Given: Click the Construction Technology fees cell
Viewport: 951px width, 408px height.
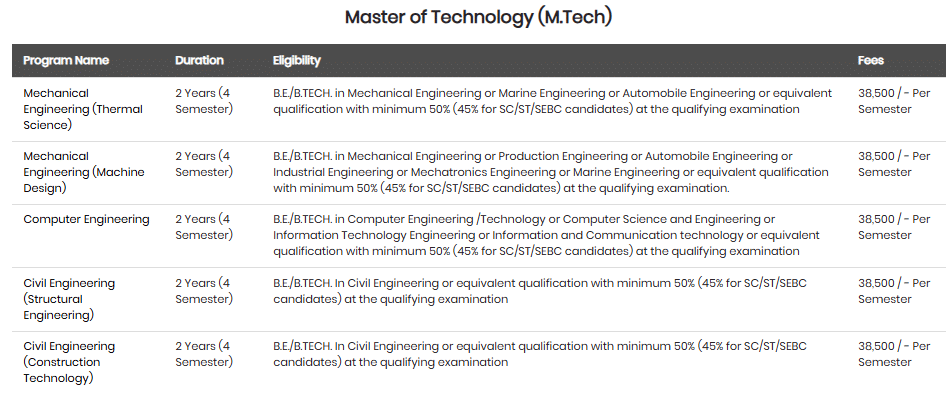Looking at the screenshot, I should 893,354.
